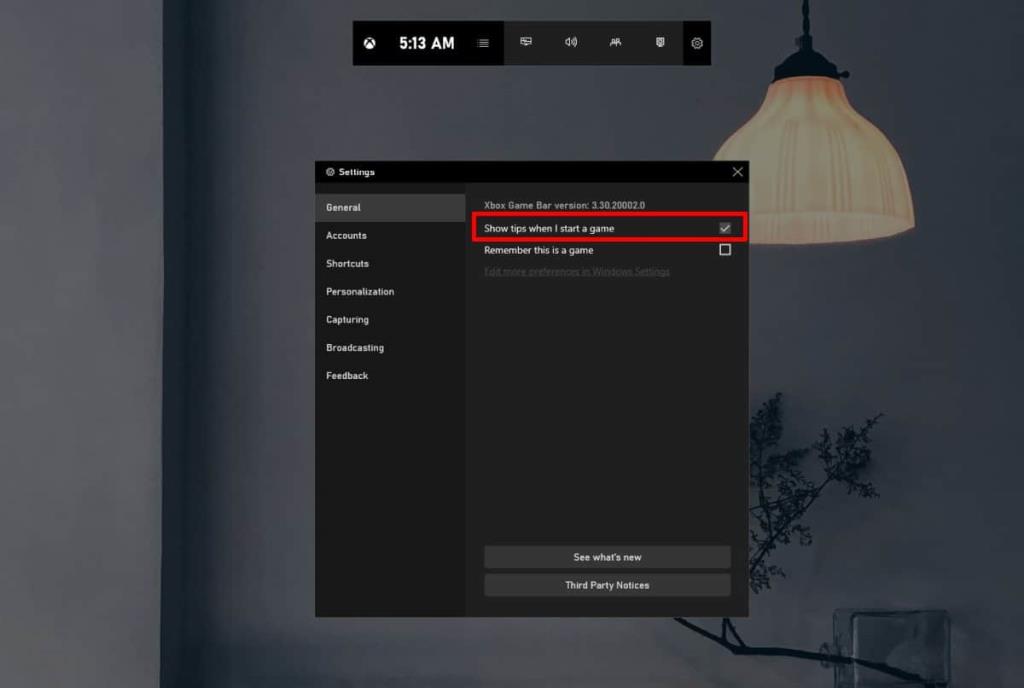Follow 'Edit more preferences in Windows Settings' link
This screenshot has width=1024, height=688.
(x=577, y=271)
